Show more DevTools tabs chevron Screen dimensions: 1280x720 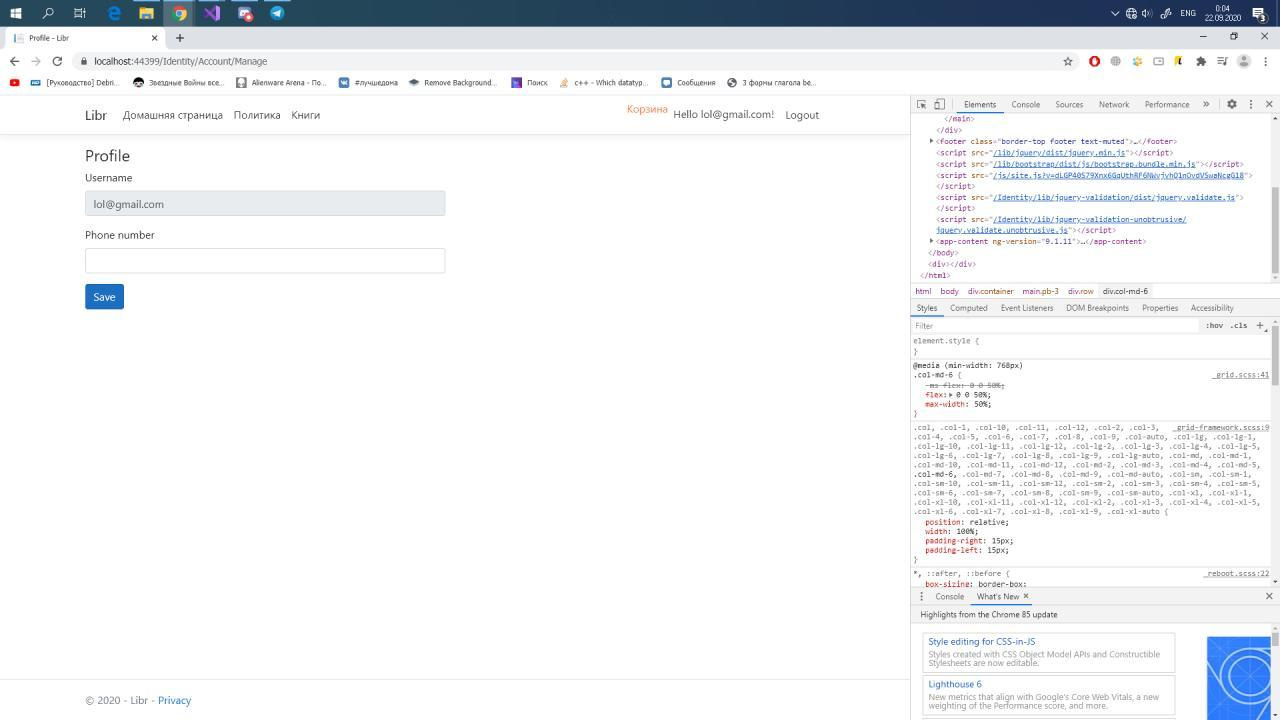1206,104
